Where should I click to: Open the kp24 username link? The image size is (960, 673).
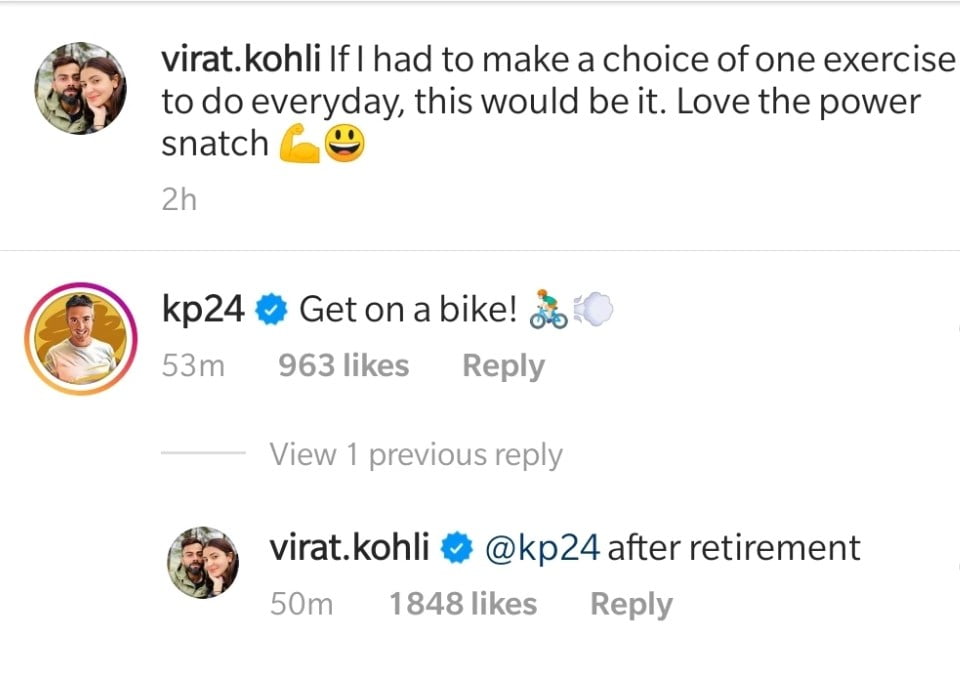pos(202,310)
